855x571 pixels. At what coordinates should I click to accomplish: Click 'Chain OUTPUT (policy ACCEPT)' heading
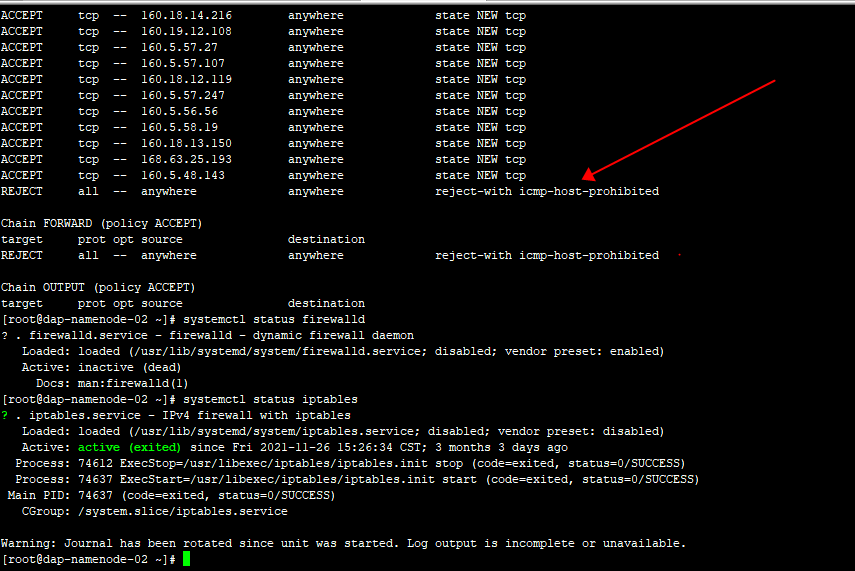(98, 287)
